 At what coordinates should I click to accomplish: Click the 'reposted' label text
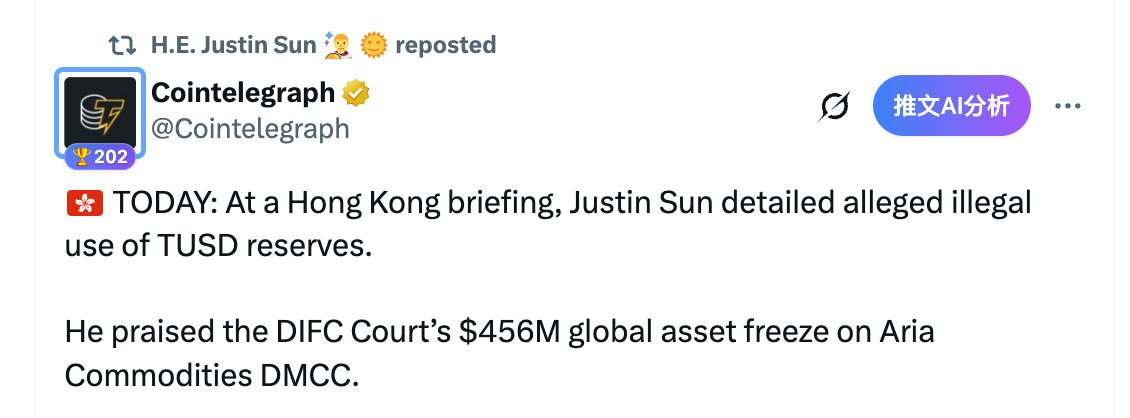pyautogui.click(x=445, y=45)
